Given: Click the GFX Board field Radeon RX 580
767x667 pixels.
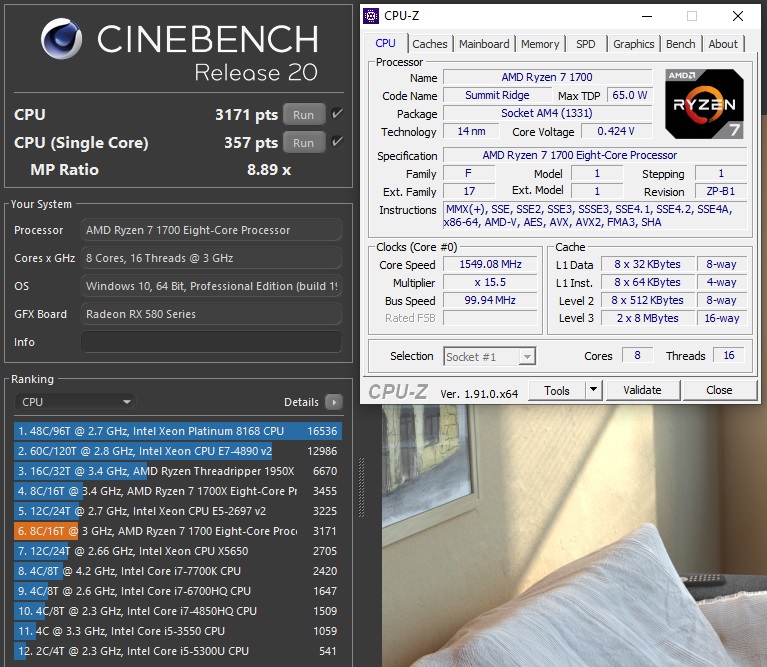Looking at the screenshot, I should 211,314.
